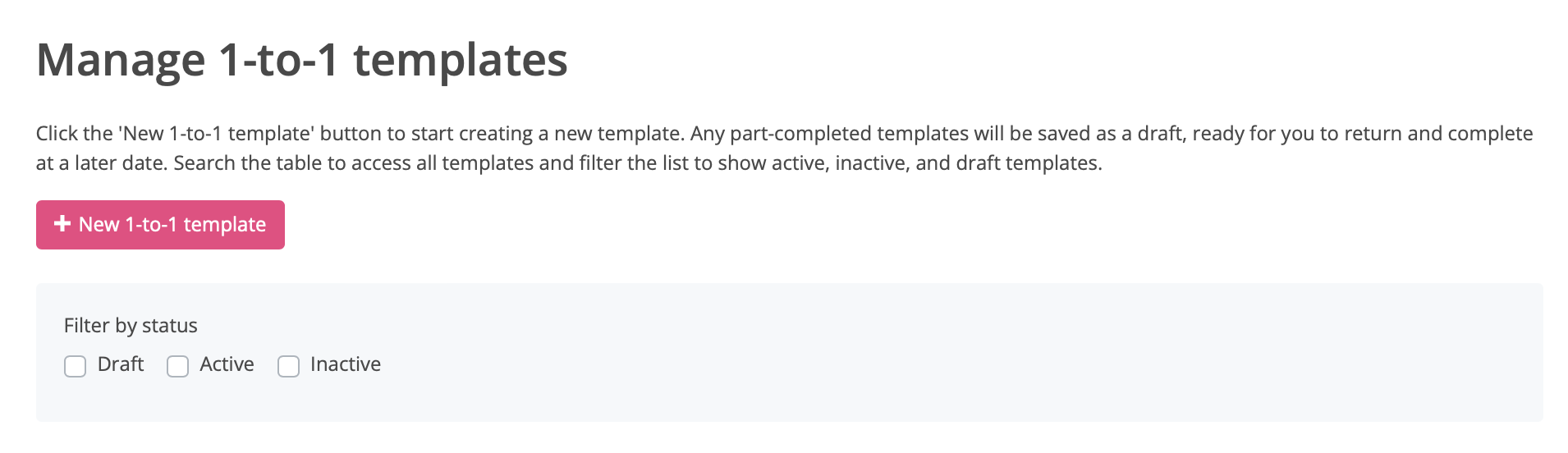
Task: Tick the Draft status checkbox
Action: (76, 366)
